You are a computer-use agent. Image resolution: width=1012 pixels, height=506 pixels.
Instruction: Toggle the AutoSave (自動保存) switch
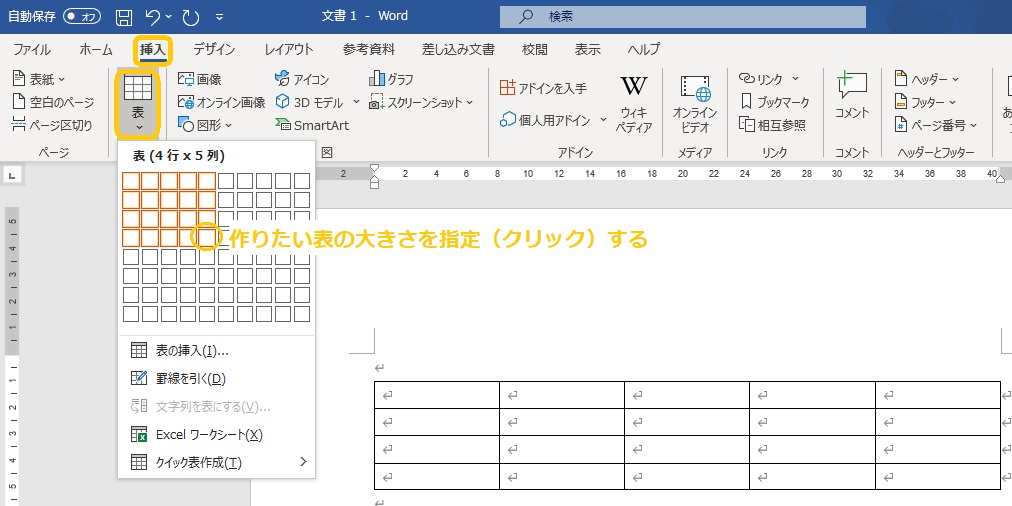pyautogui.click(x=81, y=17)
